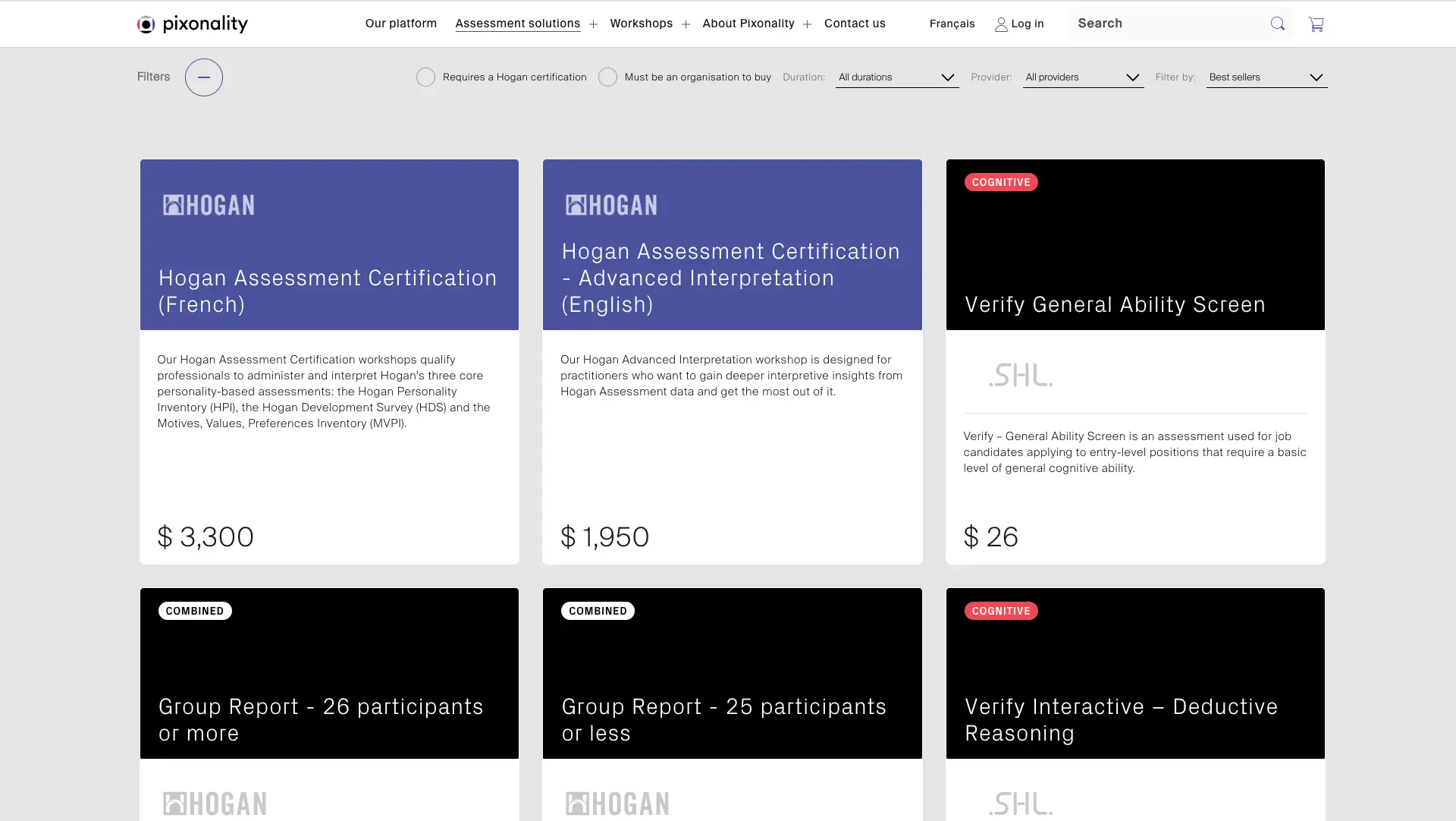Image resolution: width=1456 pixels, height=821 pixels.
Task: Go to Contact us page
Action: 855,24
